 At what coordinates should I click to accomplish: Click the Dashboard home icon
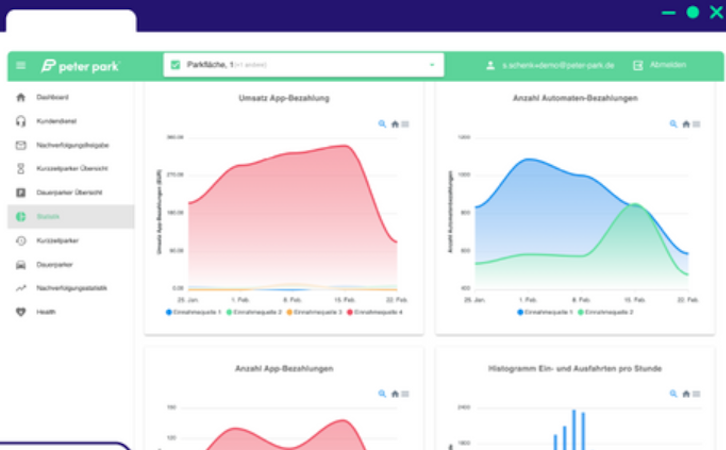[x=21, y=97]
